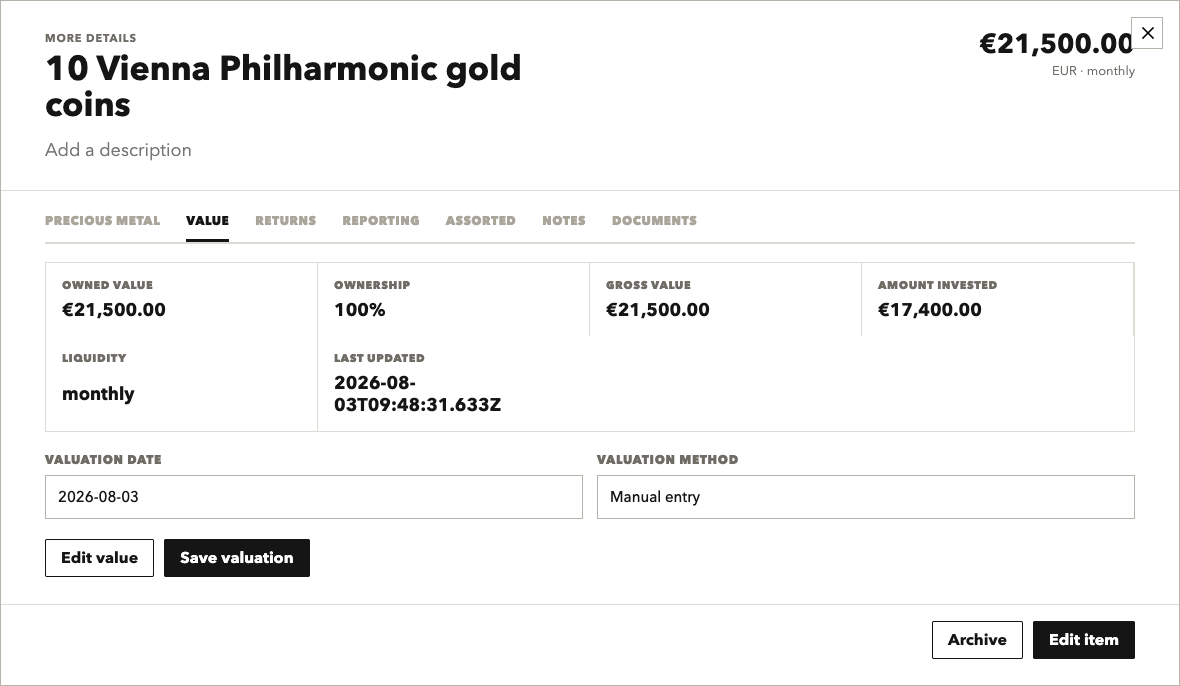Archive this item
The height and width of the screenshot is (686, 1180).
[977, 640]
